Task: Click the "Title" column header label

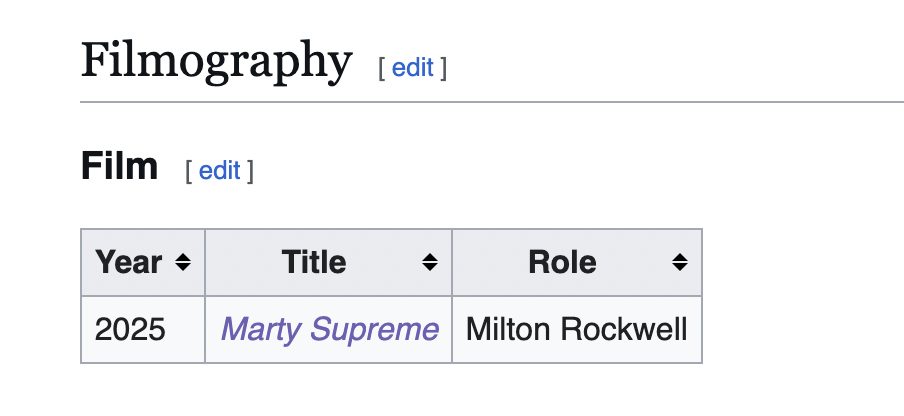Action: (x=314, y=262)
